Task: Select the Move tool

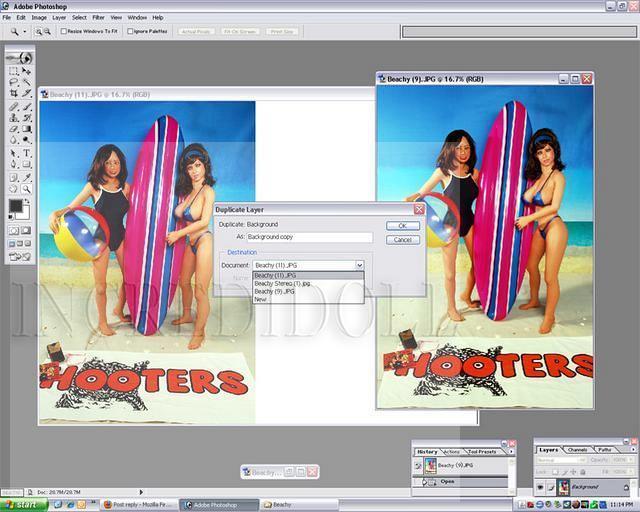Action: (x=27, y=71)
